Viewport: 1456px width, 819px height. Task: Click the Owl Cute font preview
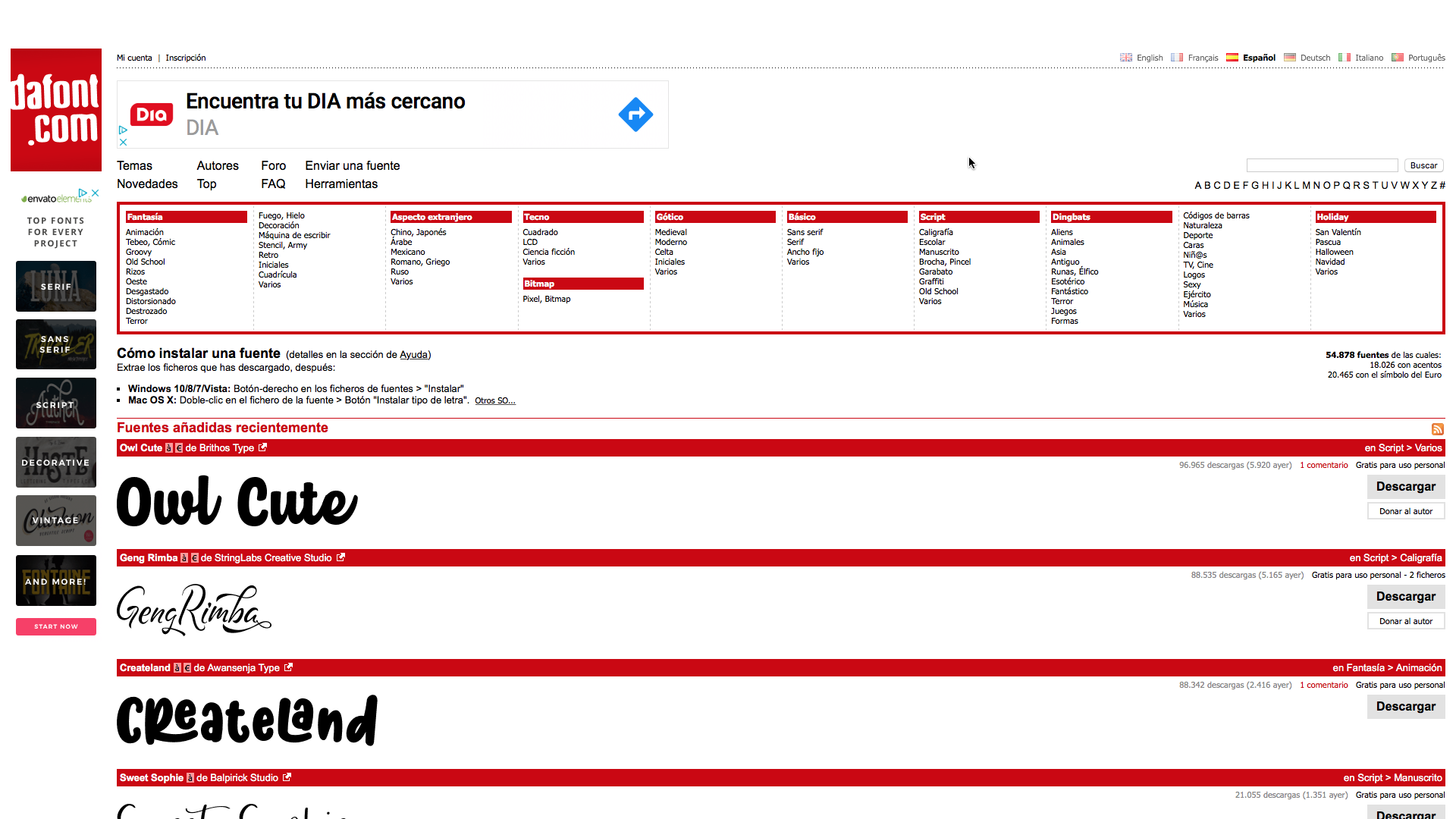pyautogui.click(x=237, y=501)
